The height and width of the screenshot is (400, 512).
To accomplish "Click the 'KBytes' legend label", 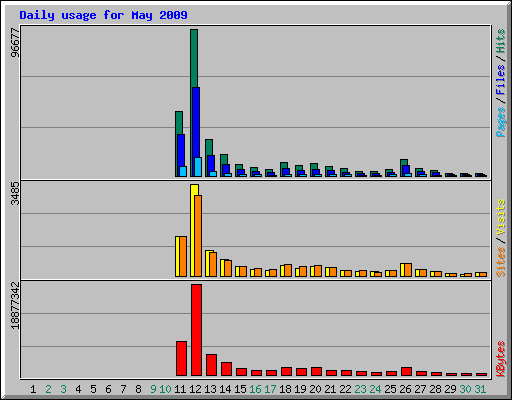I will (x=501, y=359).
